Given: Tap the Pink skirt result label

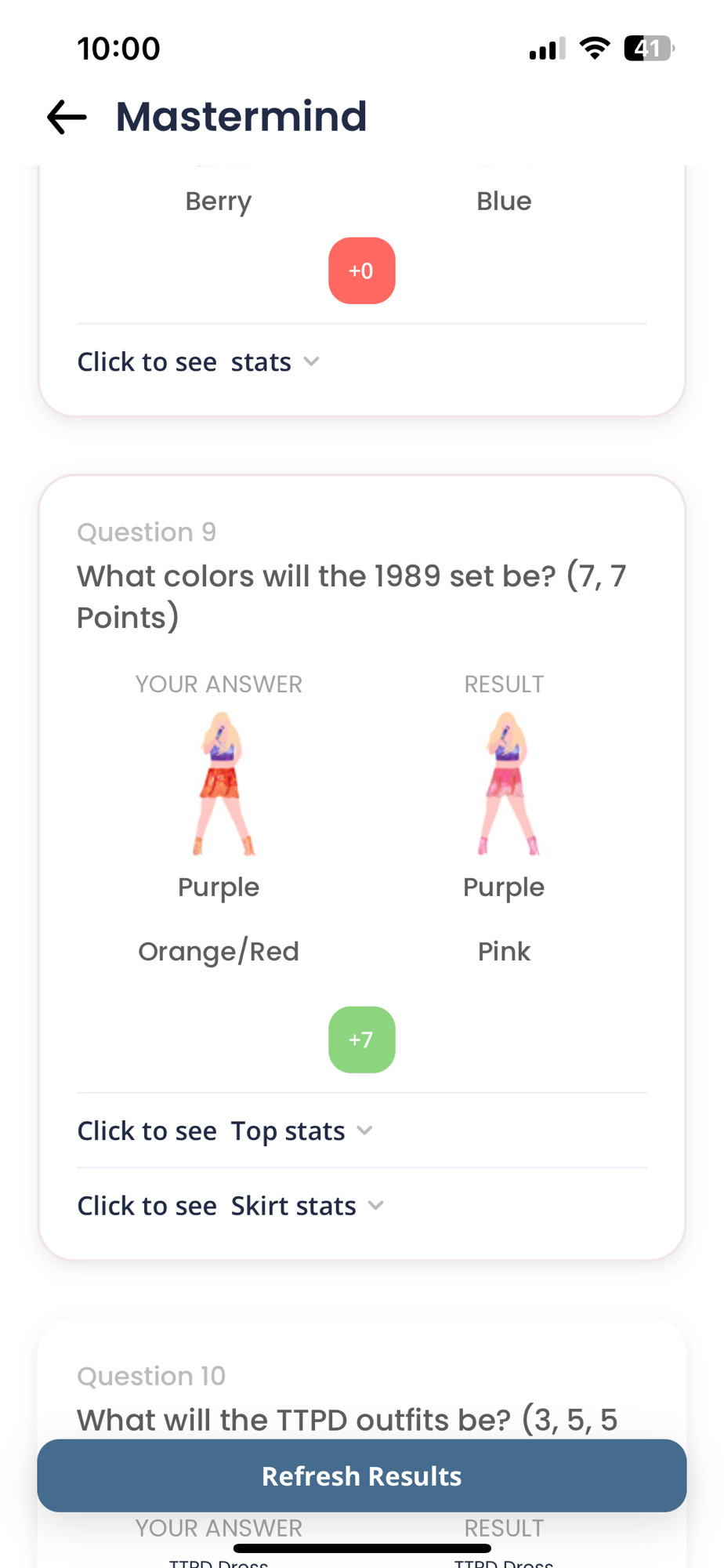Looking at the screenshot, I should coord(504,951).
